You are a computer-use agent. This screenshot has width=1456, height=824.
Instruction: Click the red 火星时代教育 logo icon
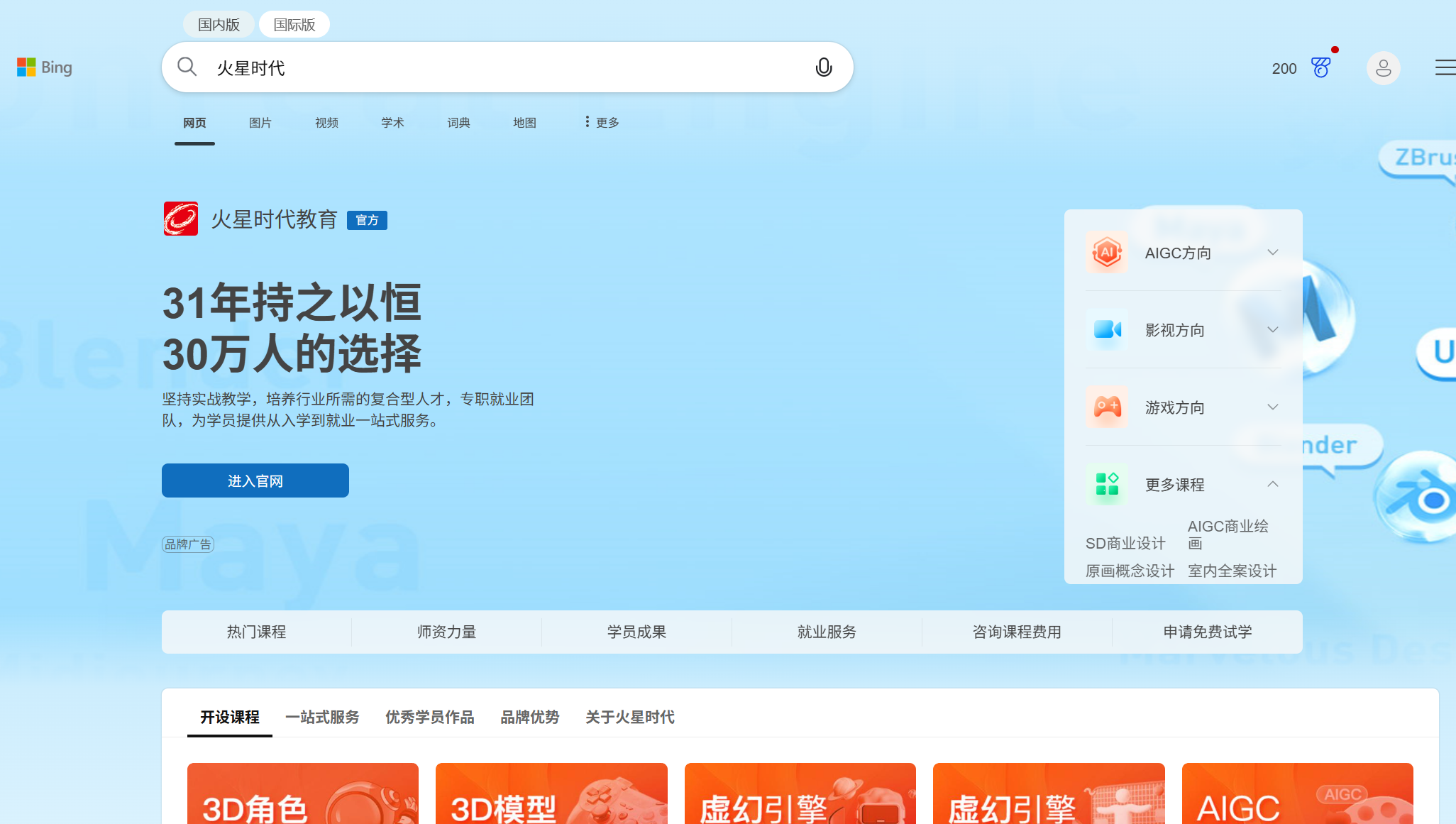click(181, 219)
